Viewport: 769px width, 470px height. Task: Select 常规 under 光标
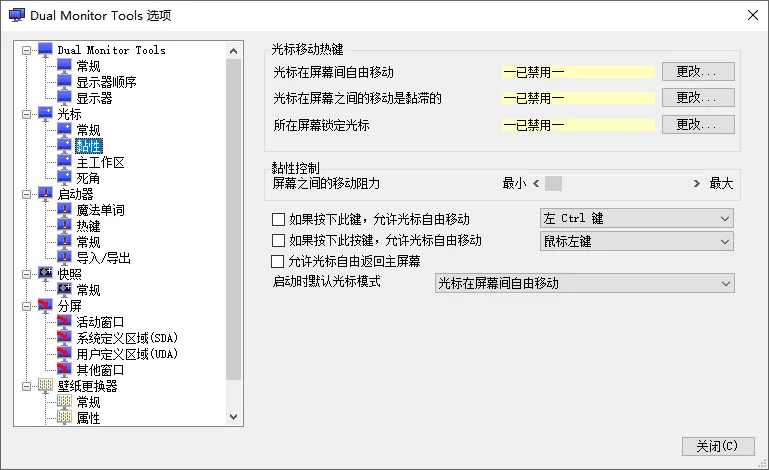click(88, 130)
